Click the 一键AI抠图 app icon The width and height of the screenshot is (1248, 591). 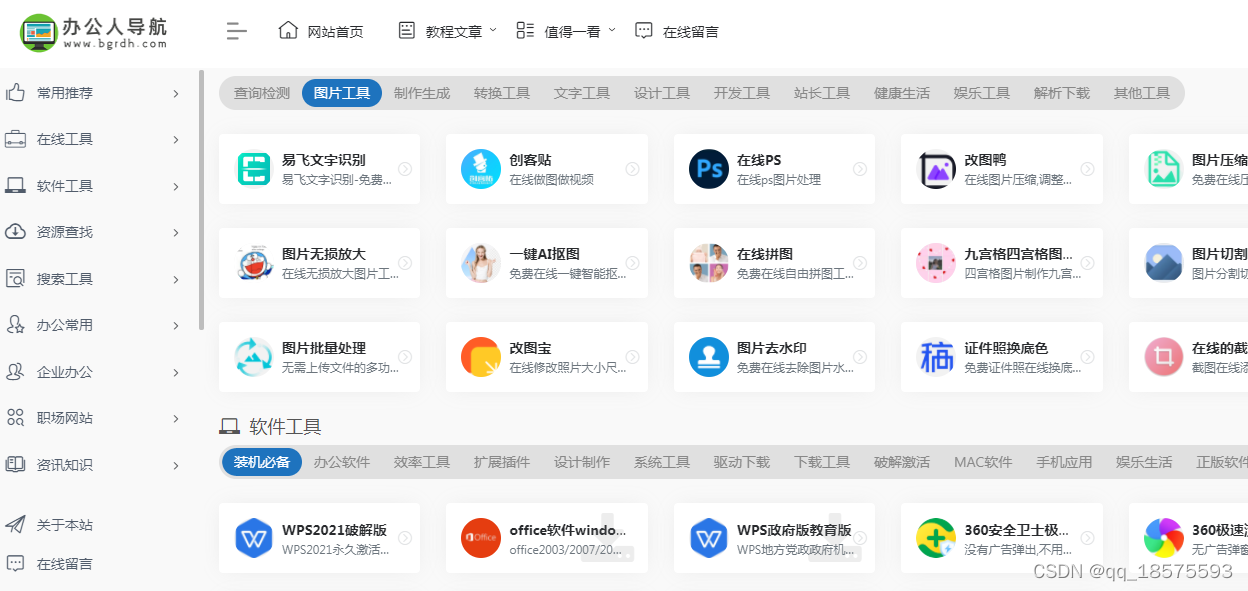481,263
